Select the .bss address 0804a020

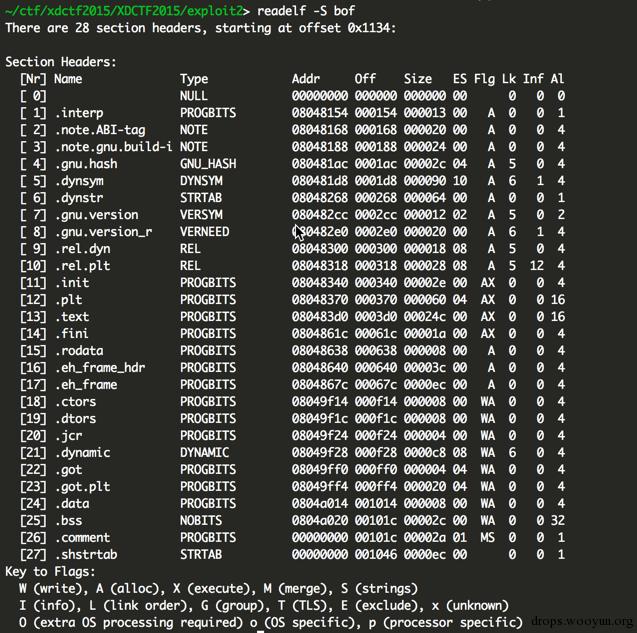point(320,520)
